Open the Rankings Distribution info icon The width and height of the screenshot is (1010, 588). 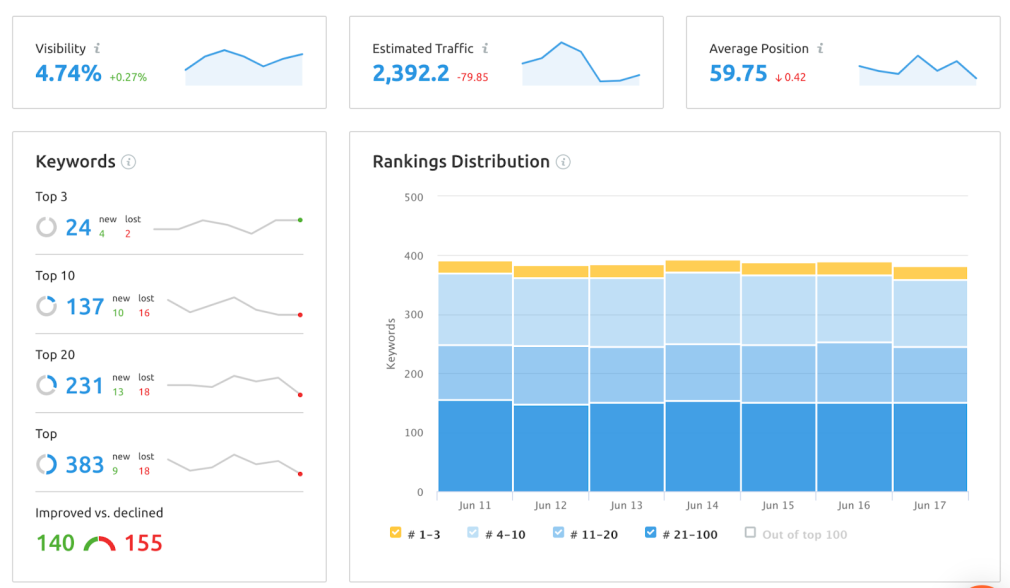(x=563, y=161)
